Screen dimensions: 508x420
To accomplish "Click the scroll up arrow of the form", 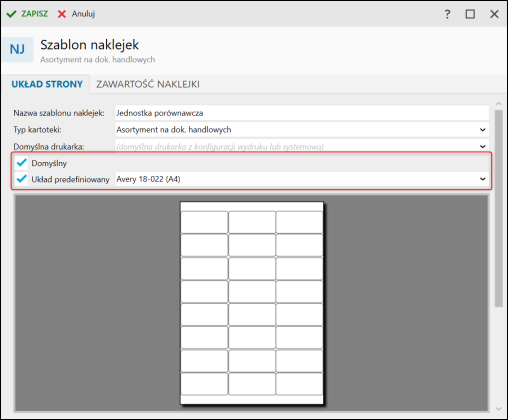I will 498,104.
